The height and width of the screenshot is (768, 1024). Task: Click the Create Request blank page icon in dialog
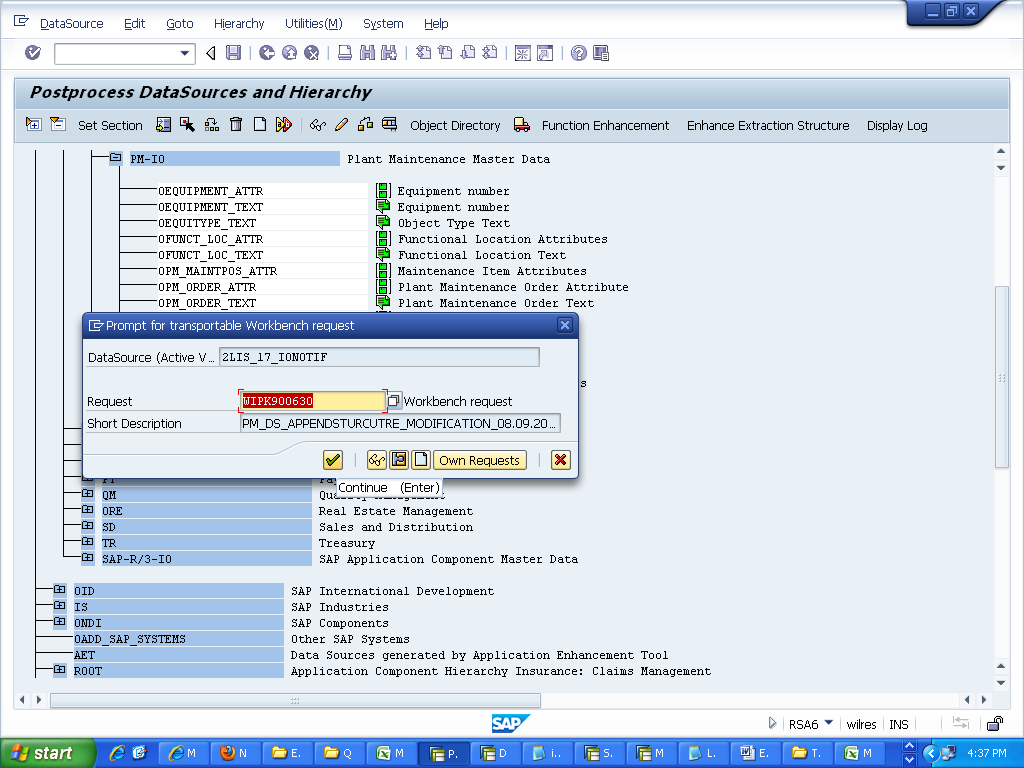pos(421,460)
